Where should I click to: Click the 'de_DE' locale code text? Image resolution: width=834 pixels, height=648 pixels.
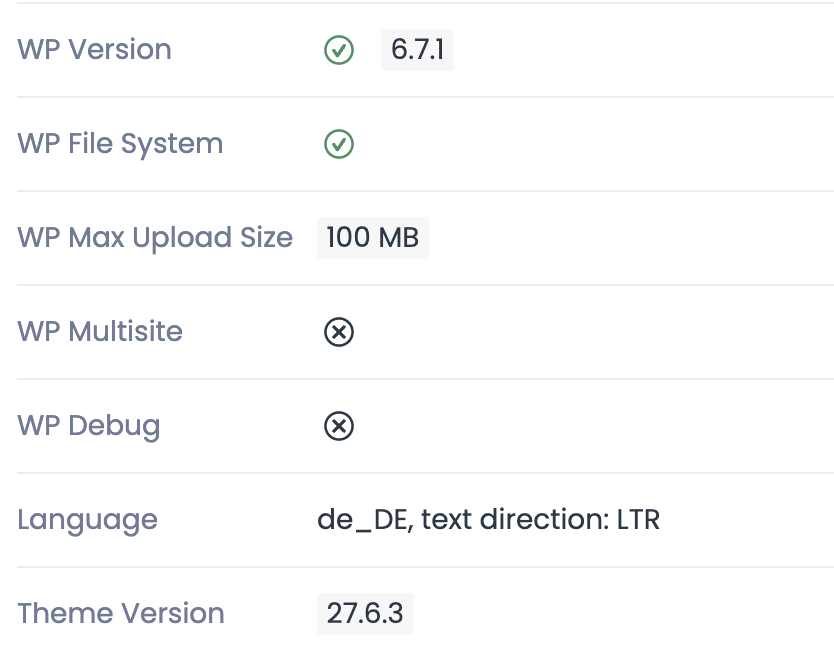click(362, 520)
